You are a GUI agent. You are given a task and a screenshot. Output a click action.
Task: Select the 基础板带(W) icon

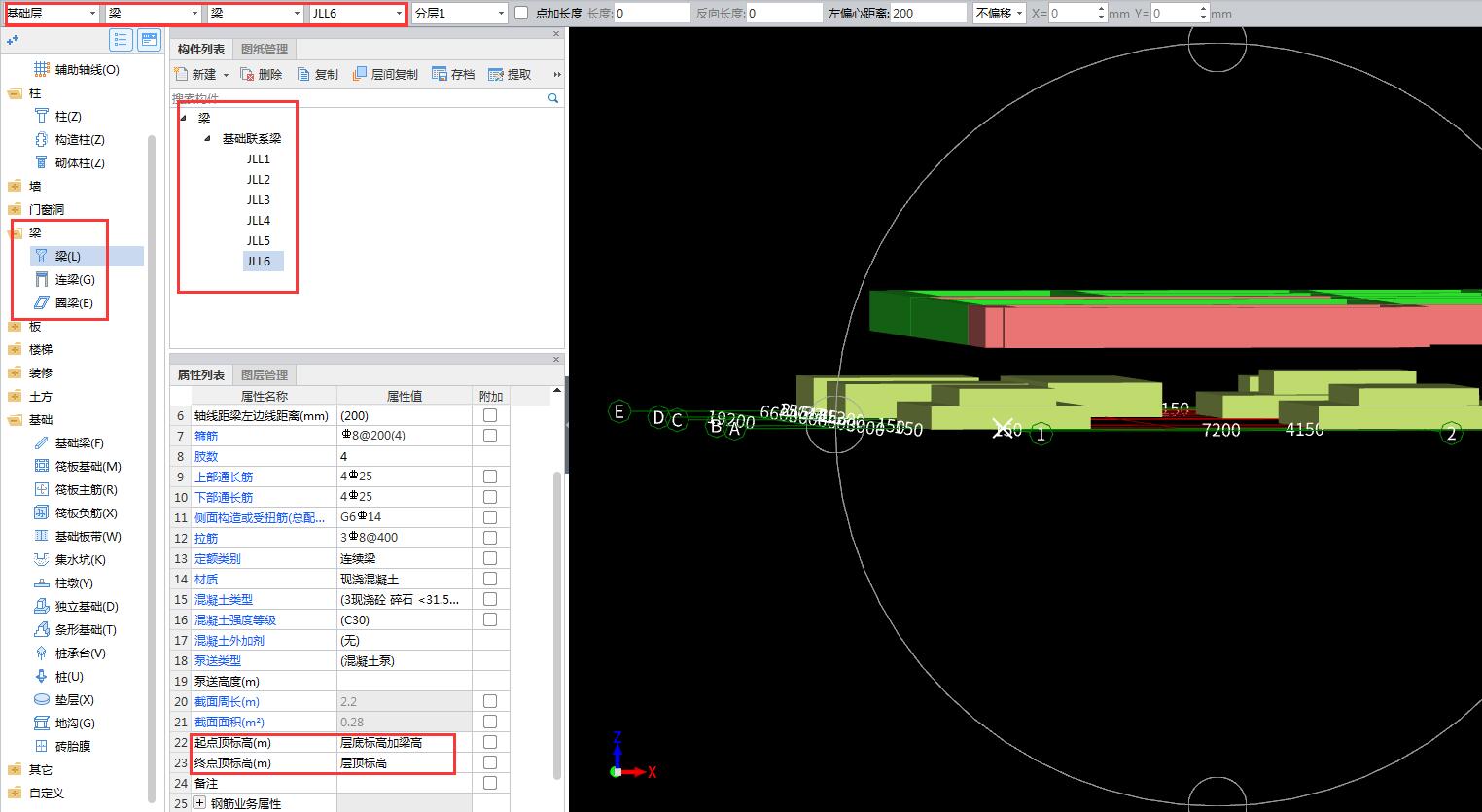41,536
